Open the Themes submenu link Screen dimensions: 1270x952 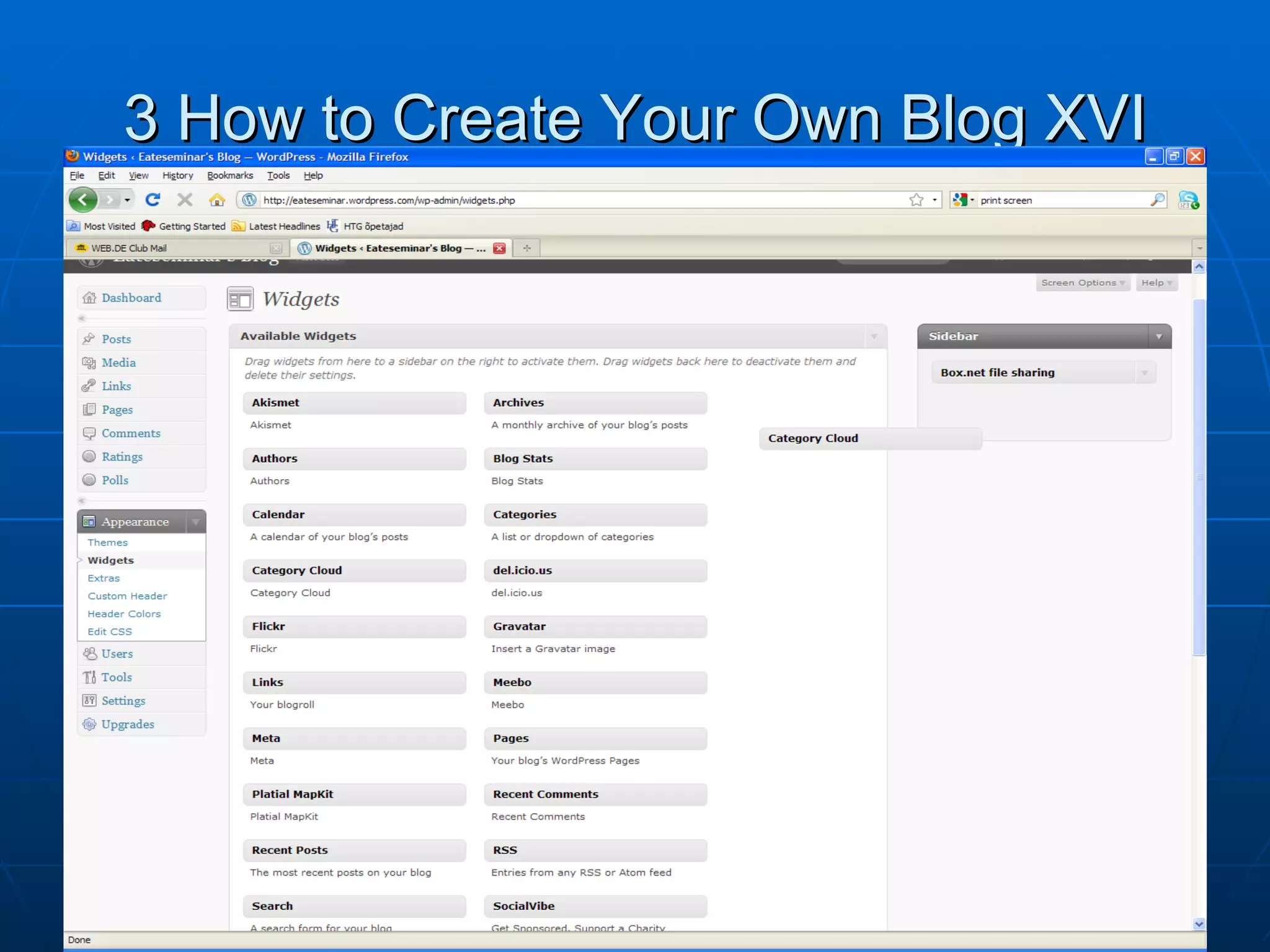tap(107, 542)
